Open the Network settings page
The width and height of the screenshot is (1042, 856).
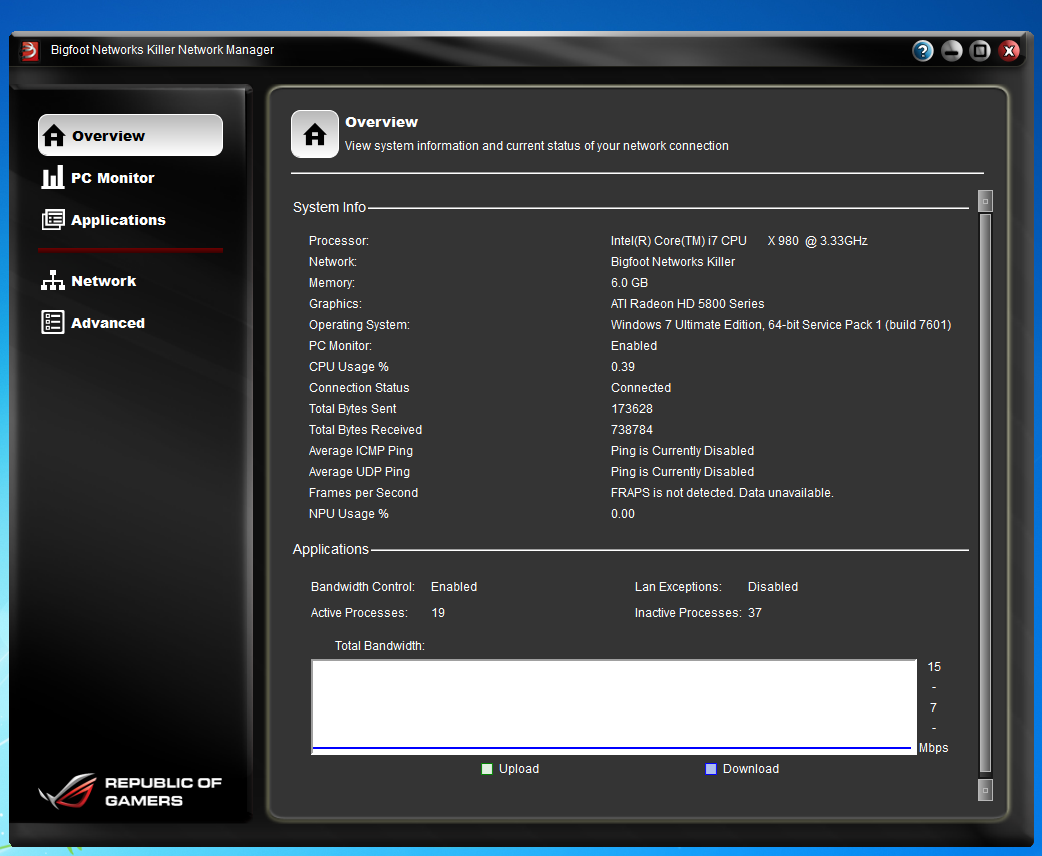pyautogui.click(x=104, y=281)
